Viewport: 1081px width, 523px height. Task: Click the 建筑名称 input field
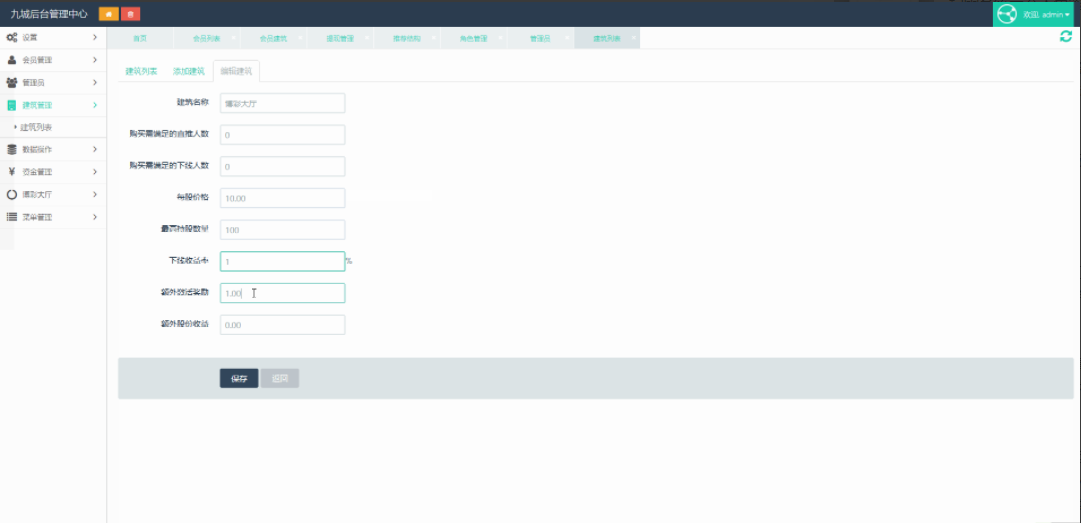point(283,103)
